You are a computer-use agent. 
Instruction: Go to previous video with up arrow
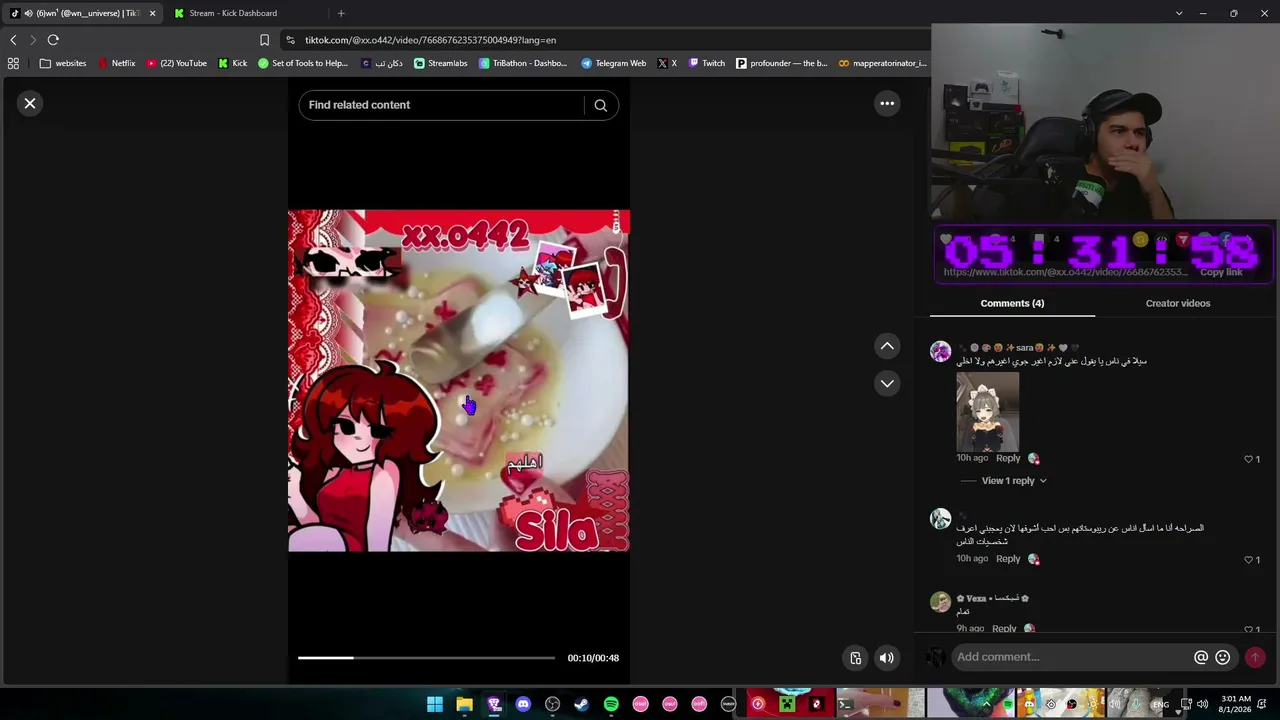[x=887, y=346]
